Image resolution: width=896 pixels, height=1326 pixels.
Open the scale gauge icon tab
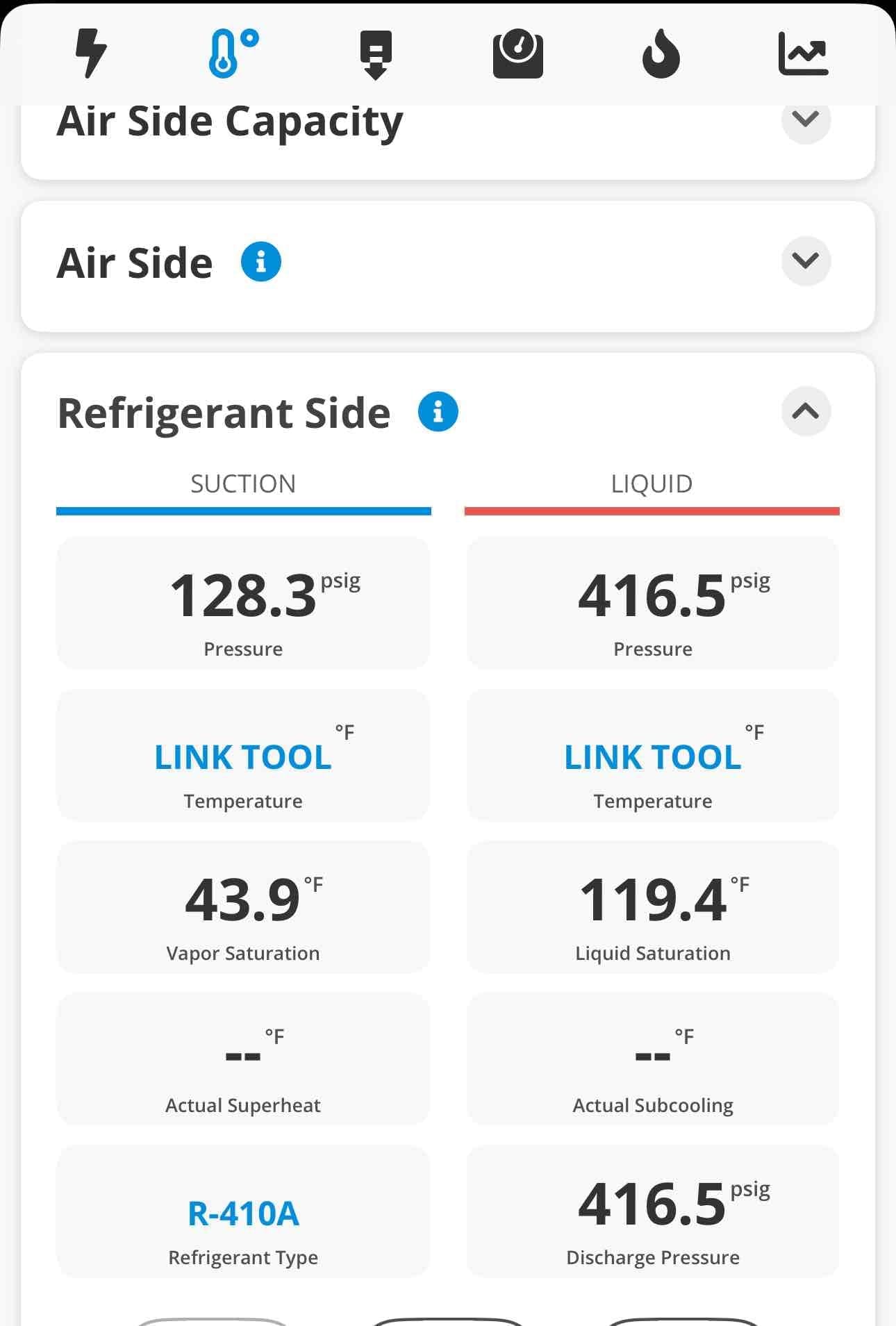[518, 53]
